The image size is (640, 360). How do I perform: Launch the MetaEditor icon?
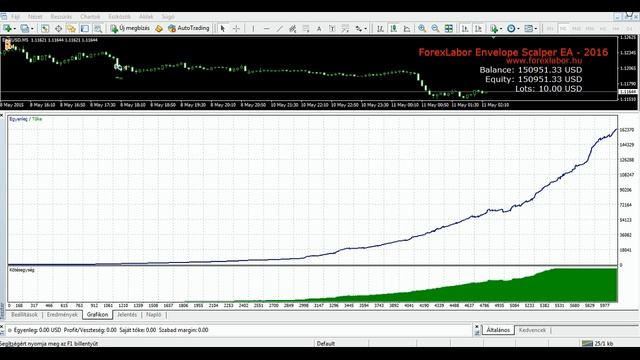(x=159, y=28)
